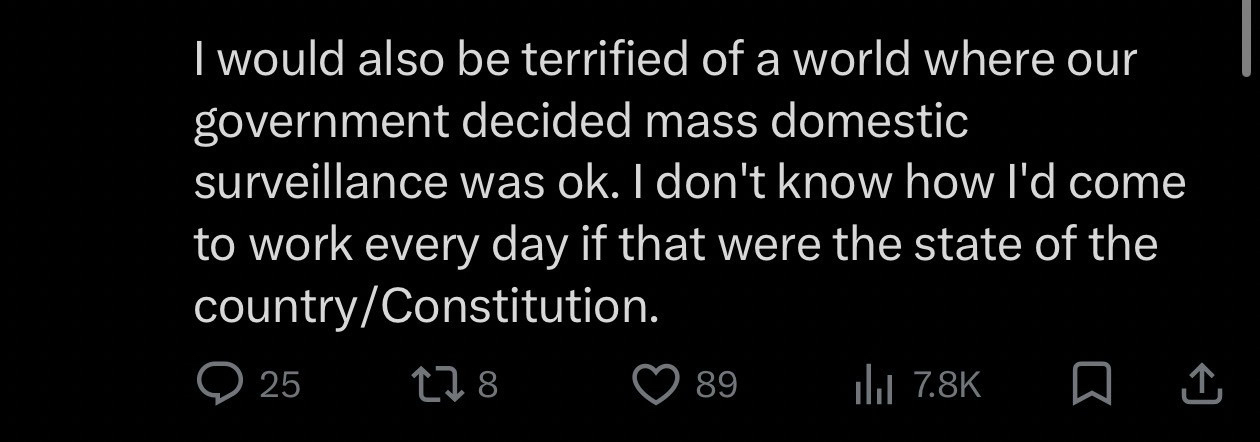Open the share menu via upload arrow icon
This screenshot has width=1260, height=442.
pyautogui.click(x=1199, y=385)
